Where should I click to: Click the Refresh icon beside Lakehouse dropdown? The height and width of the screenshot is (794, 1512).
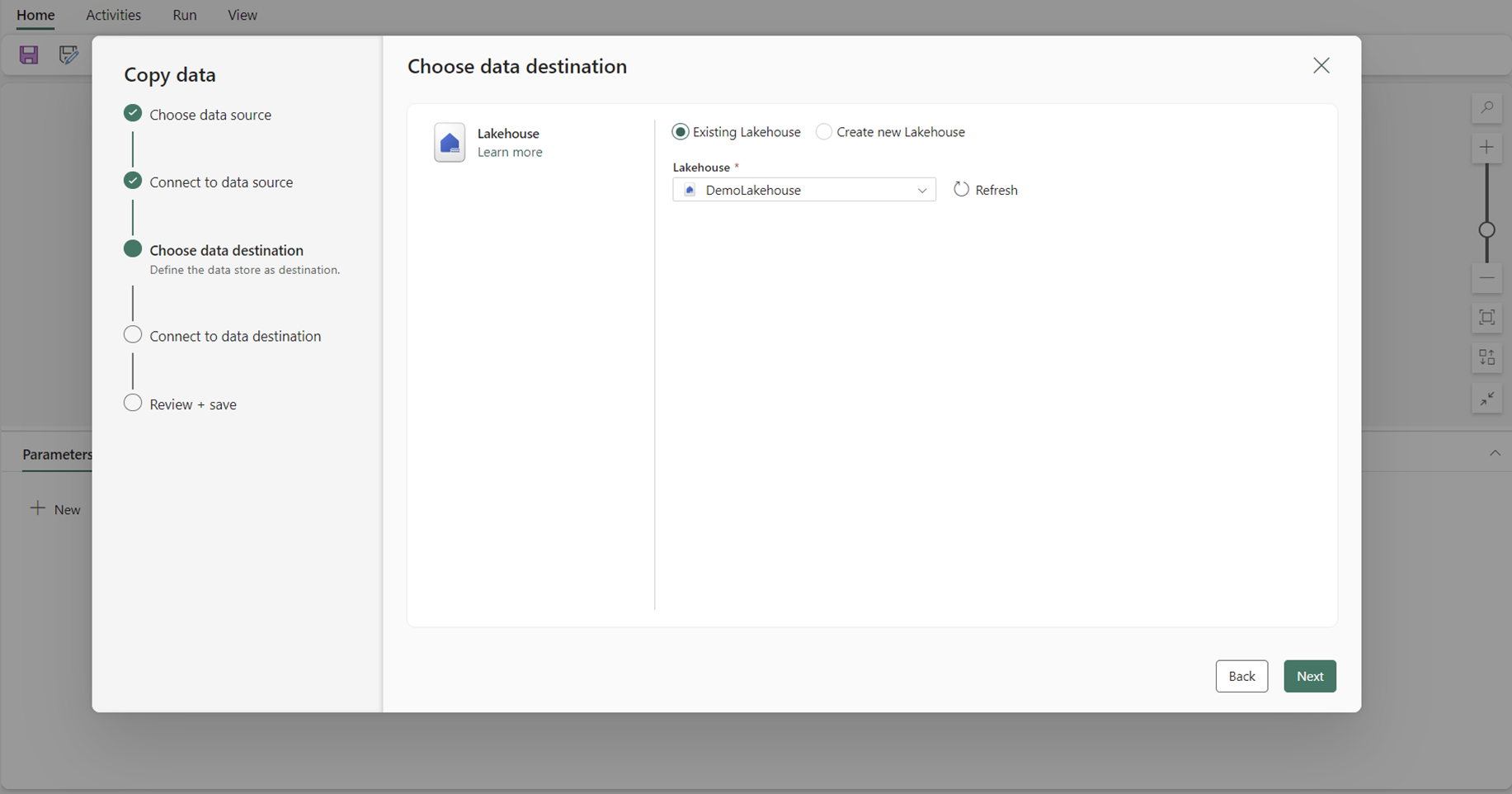(961, 190)
